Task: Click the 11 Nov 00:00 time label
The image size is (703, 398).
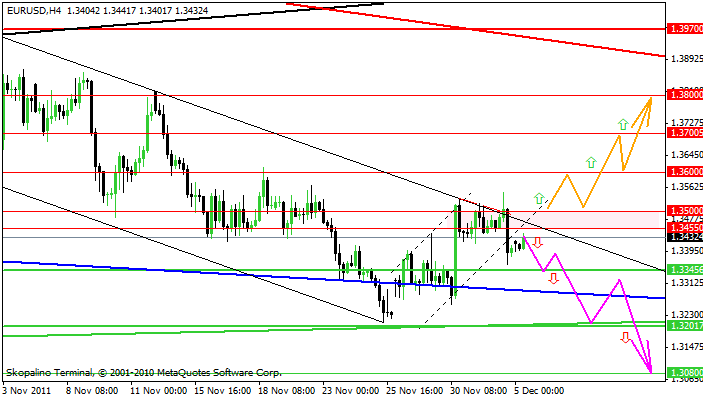Action: [159, 391]
